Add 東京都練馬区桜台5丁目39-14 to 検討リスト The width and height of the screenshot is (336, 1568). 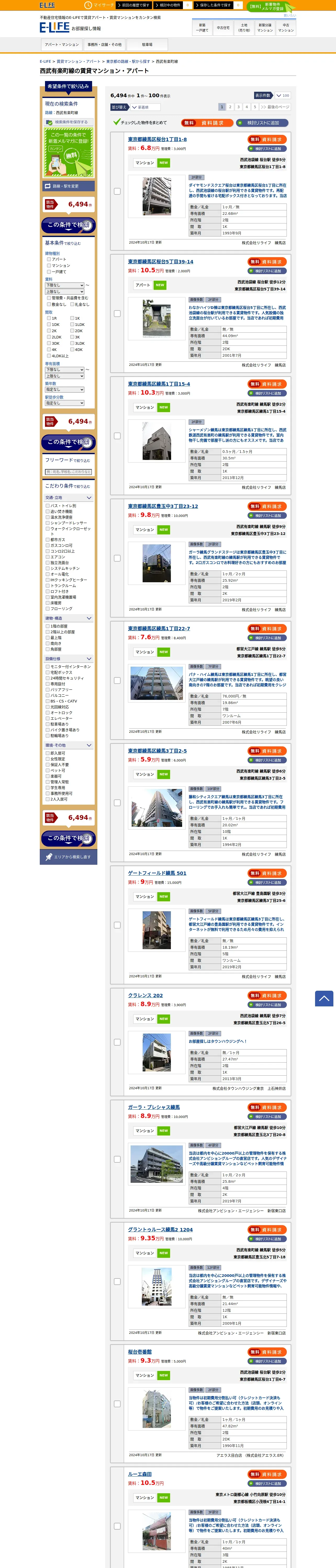click(267, 271)
